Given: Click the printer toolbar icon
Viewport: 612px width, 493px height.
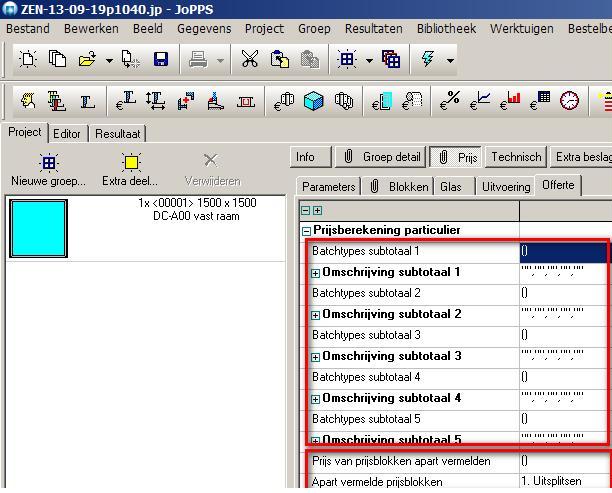Looking at the screenshot, I should 198,60.
